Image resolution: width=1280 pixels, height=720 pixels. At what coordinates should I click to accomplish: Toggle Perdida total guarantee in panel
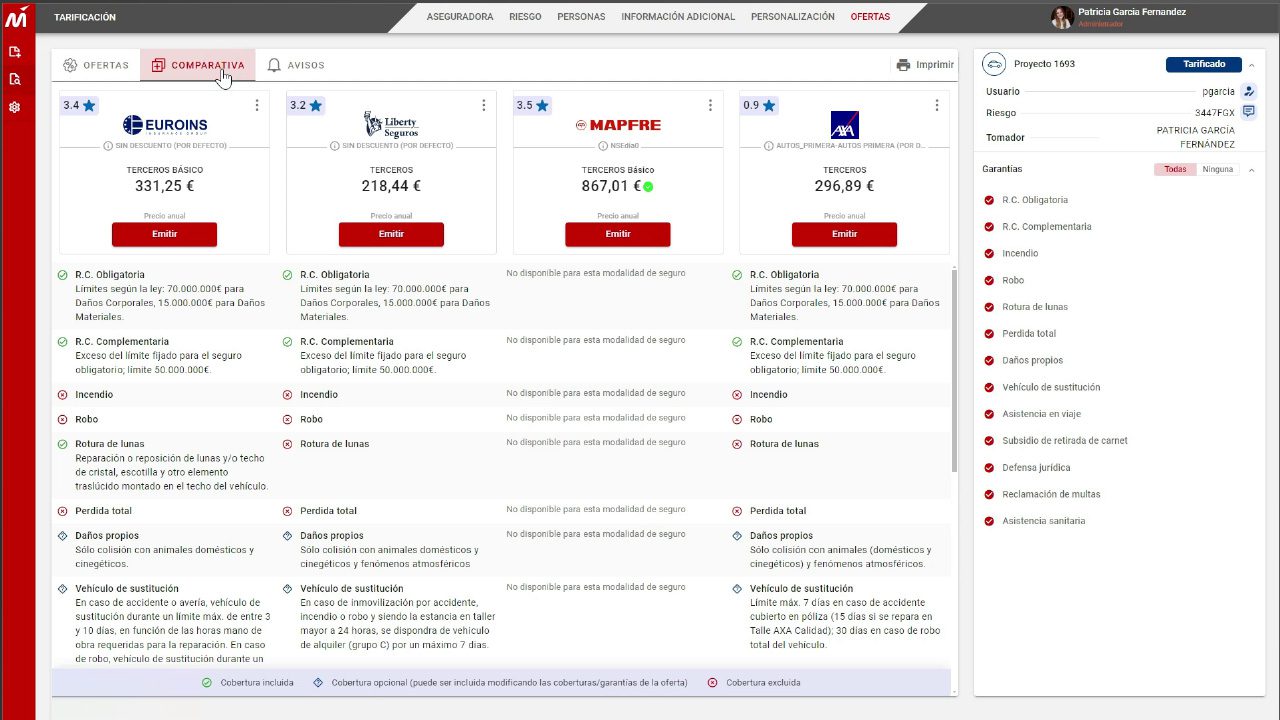point(989,334)
